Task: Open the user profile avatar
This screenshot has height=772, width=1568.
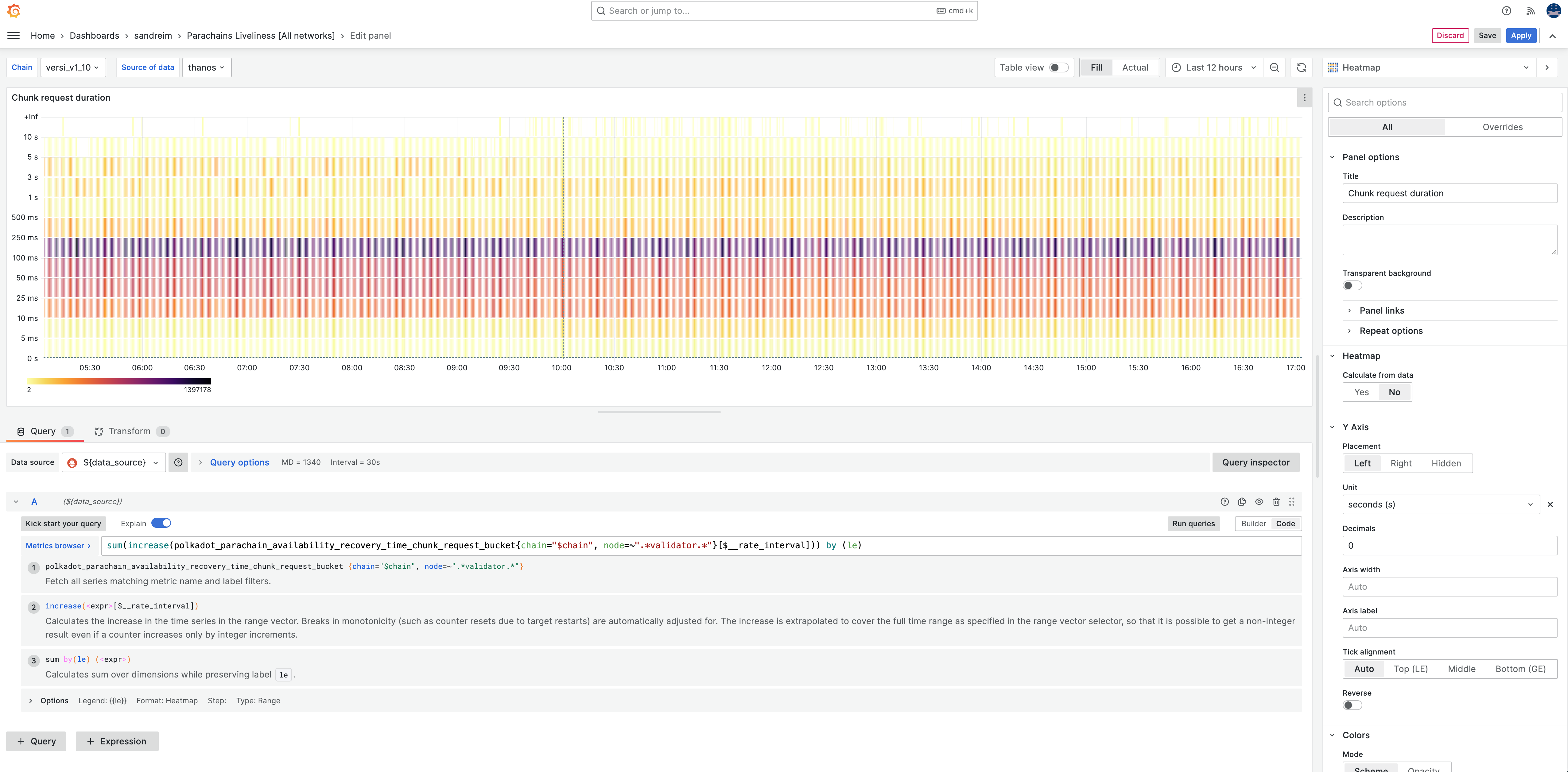Action: pos(1553,11)
